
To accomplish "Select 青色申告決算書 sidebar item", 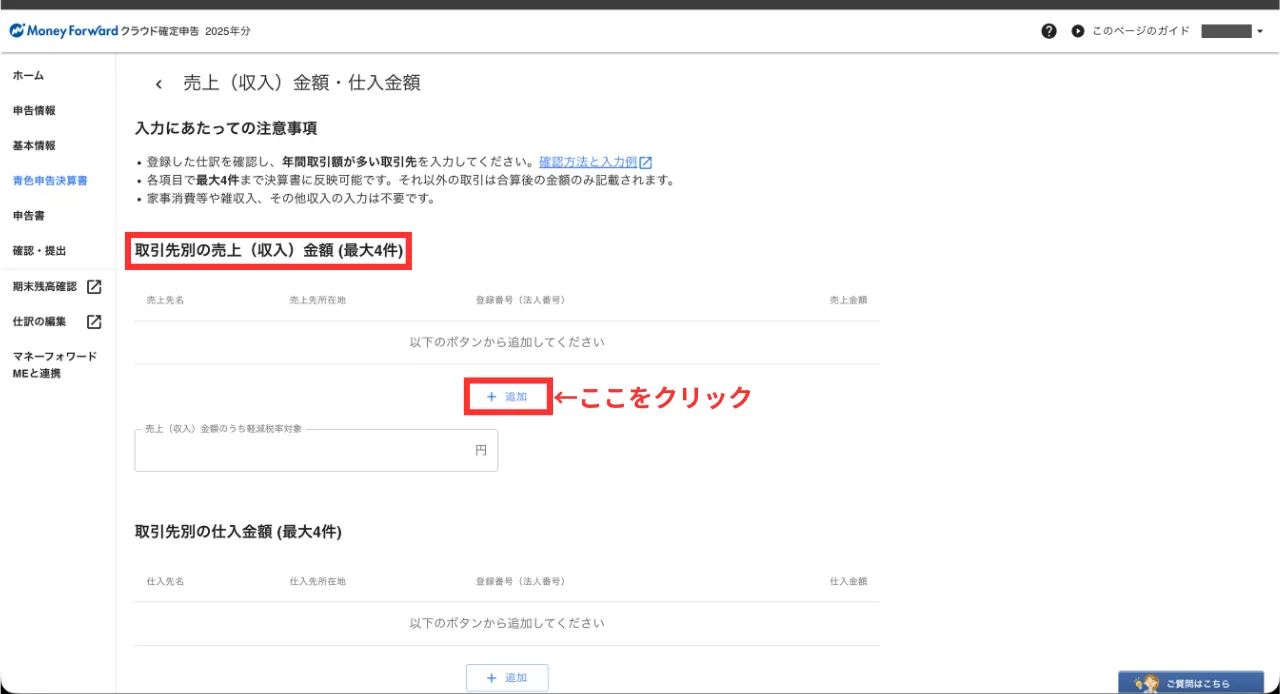I will [x=50, y=181].
